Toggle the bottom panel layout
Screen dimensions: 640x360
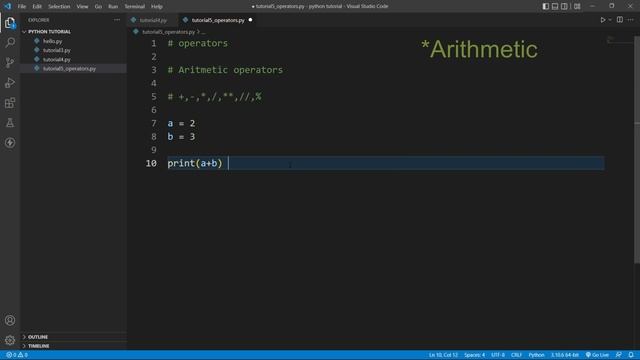pos(555,6)
